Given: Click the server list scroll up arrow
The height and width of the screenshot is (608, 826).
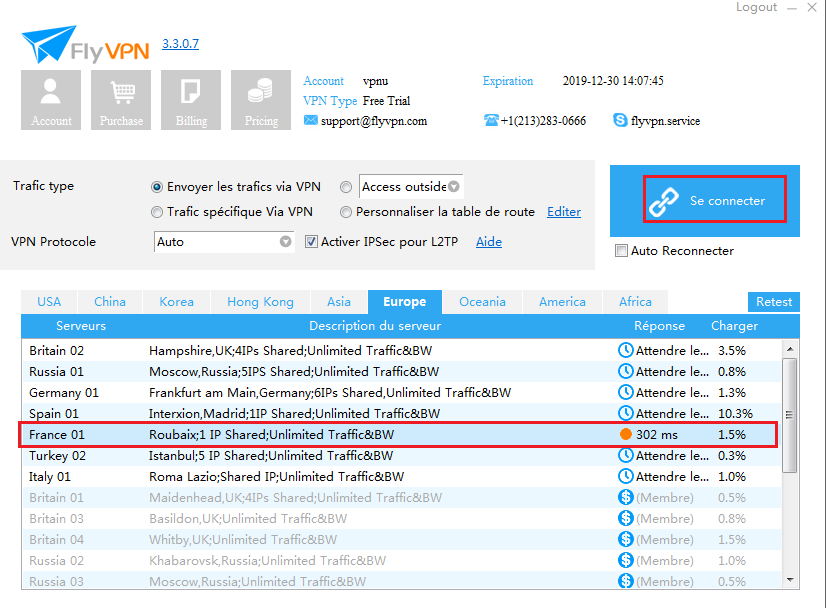Looking at the screenshot, I should 790,349.
